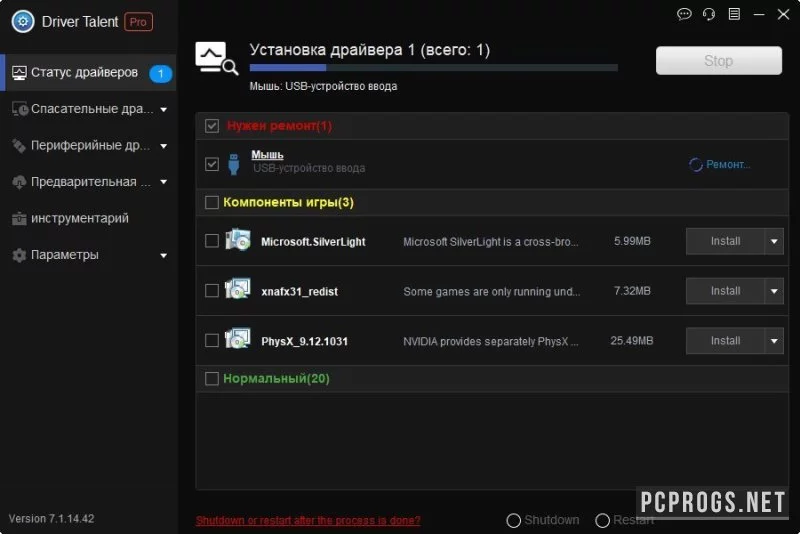
Task: Check the xnafx31_redist checkbox
Action: click(x=212, y=291)
